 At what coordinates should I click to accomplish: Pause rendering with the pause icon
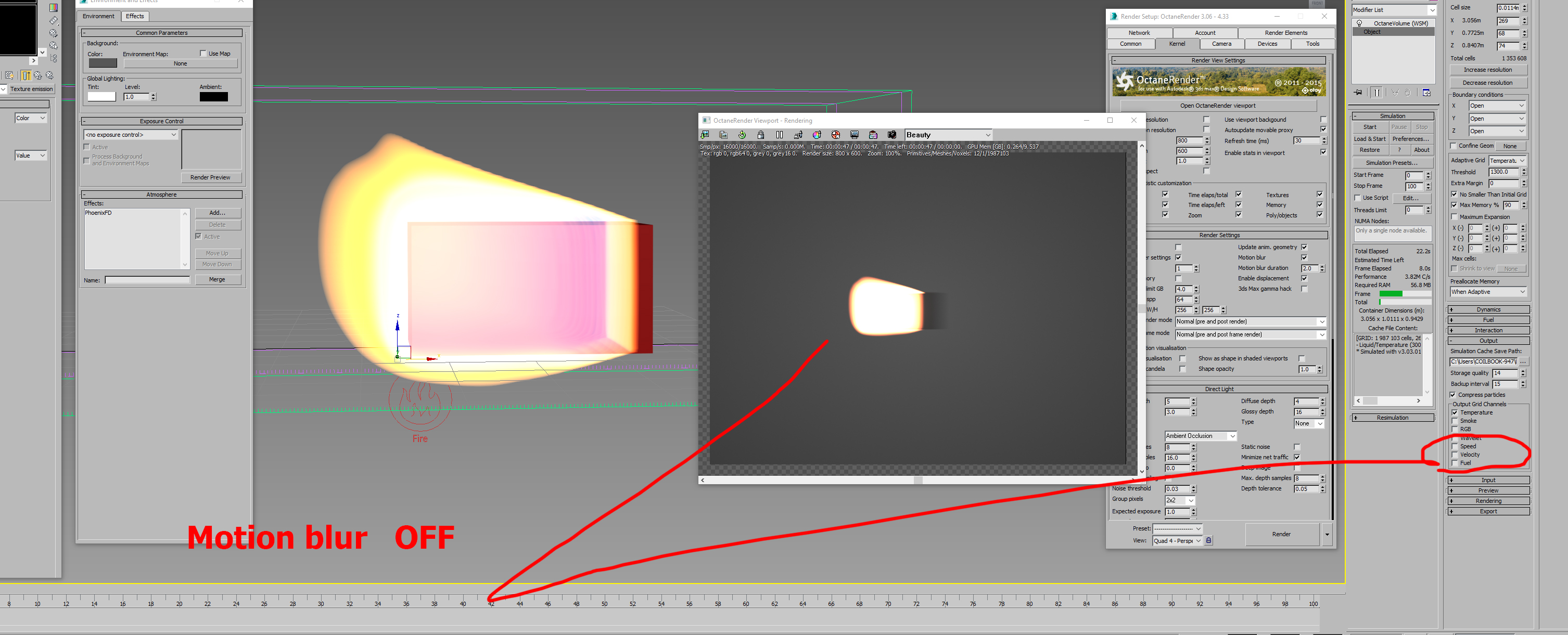[780, 135]
